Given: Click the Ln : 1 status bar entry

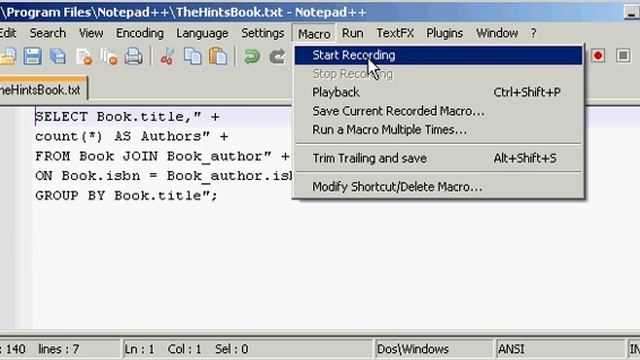Looking at the screenshot, I should click(x=139, y=349).
